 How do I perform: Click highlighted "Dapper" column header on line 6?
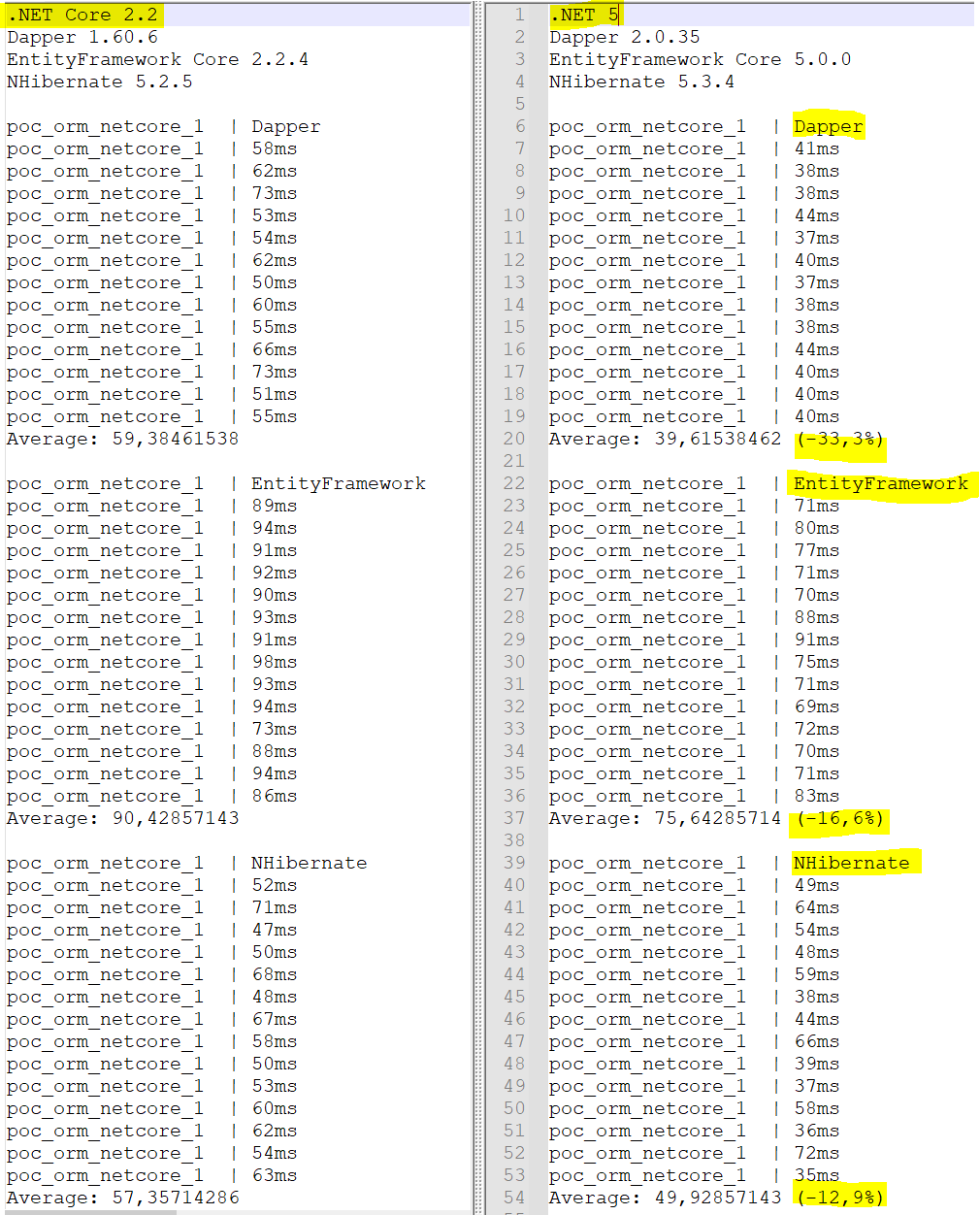click(x=829, y=126)
